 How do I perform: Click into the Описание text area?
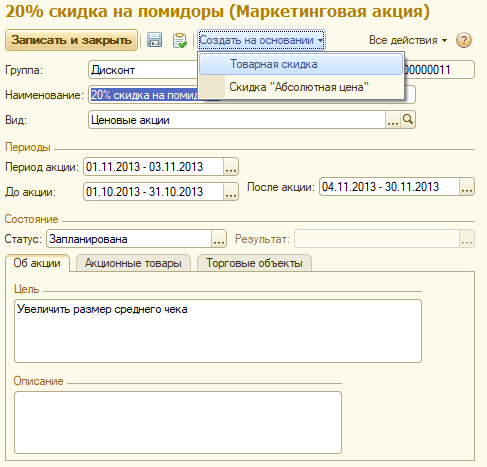coord(178,422)
